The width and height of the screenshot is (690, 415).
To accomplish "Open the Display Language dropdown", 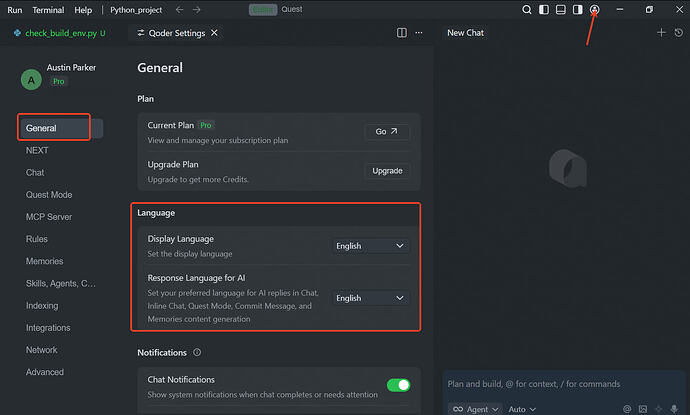I will [x=371, y=246].
